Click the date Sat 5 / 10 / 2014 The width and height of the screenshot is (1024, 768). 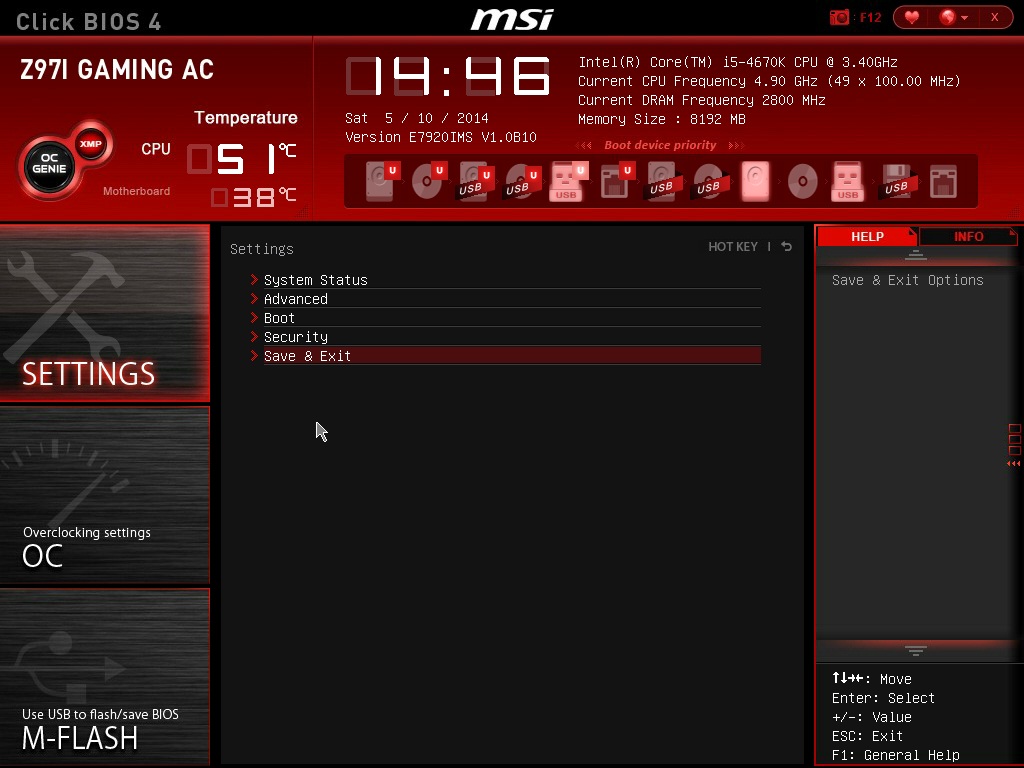pyautogui.click(x=417, y=118)
